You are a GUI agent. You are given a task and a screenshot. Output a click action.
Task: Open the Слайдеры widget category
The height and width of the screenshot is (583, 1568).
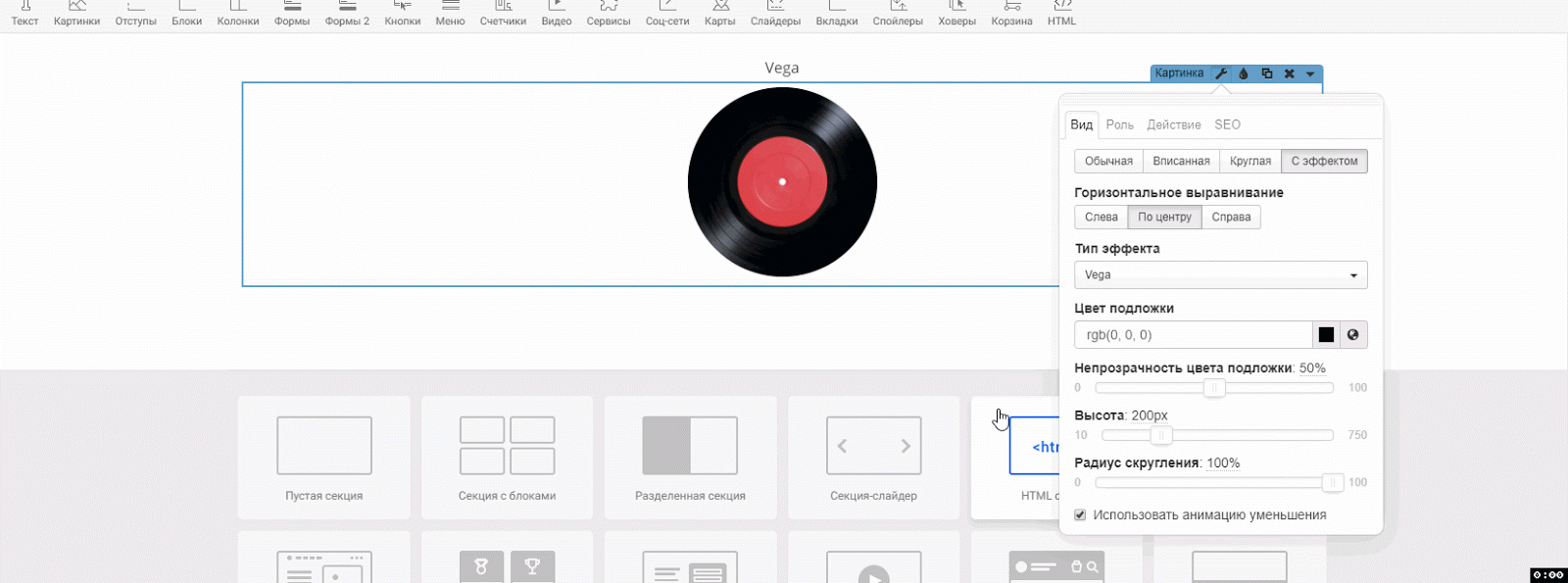(x=775, y=14)
